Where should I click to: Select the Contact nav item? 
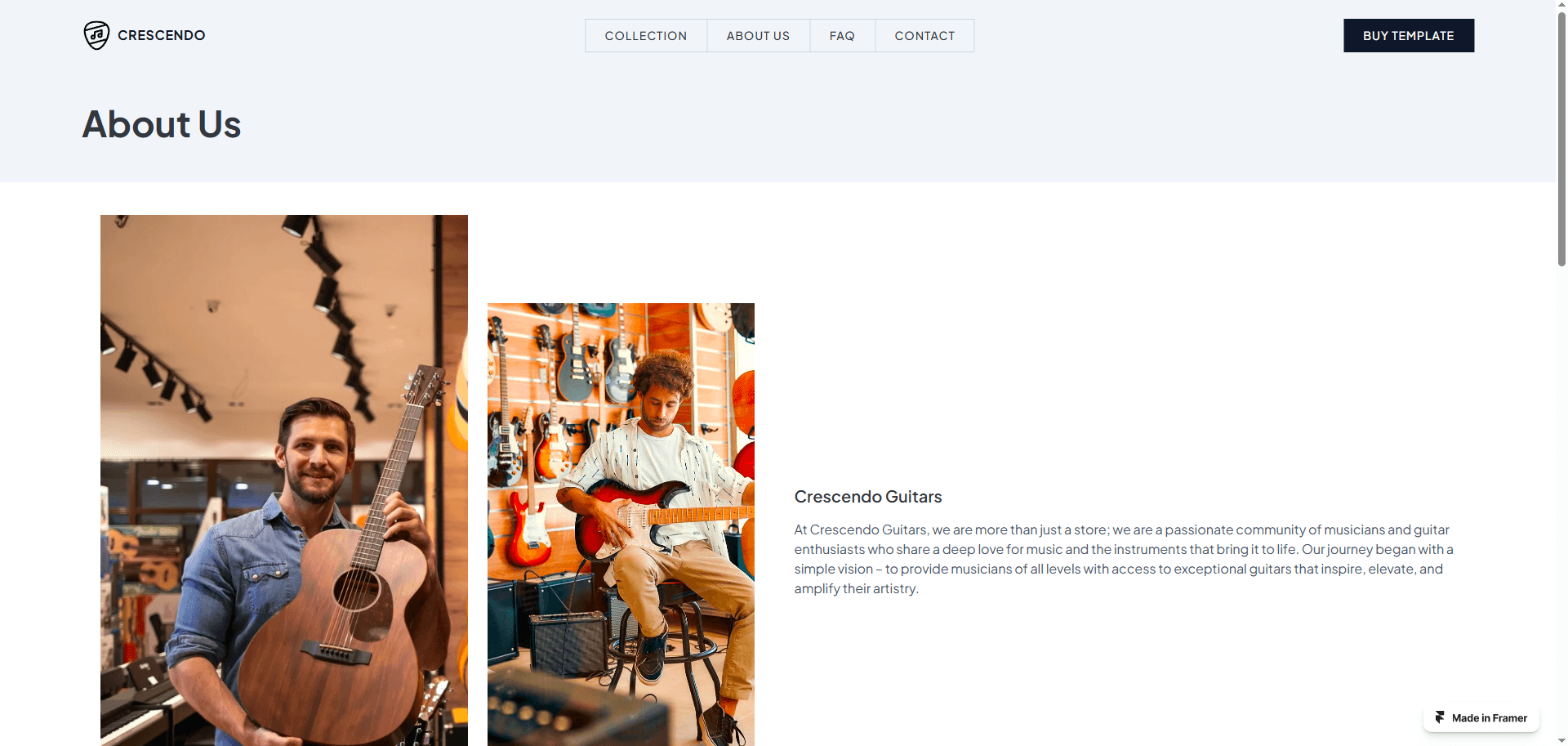point(924,36)
